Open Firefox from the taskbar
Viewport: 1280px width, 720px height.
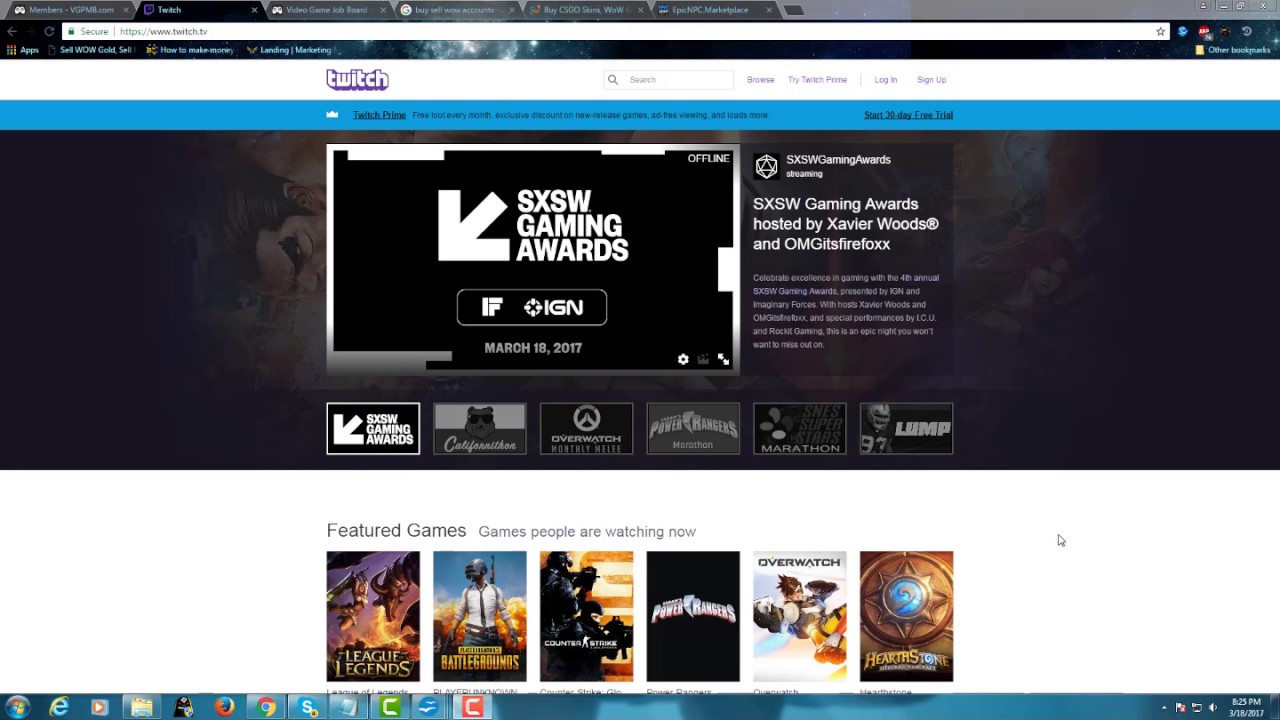tap(224, 707)
